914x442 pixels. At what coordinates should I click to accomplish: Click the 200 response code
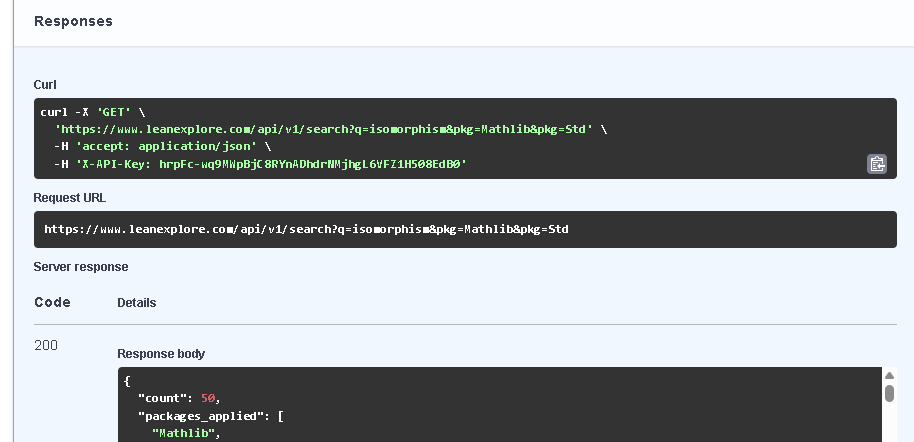pos(46,345)
